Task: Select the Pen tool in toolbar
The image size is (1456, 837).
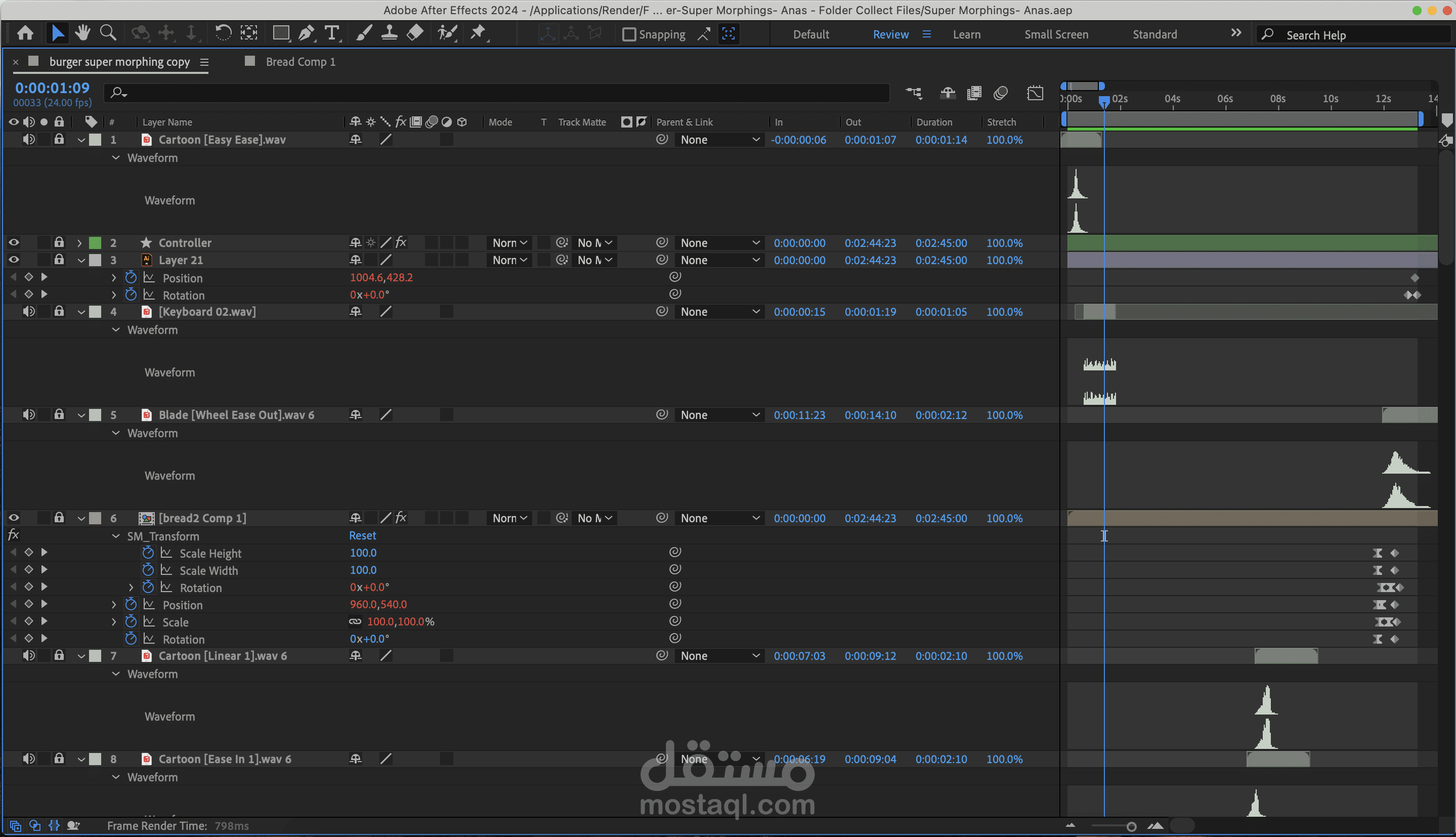Action: pyautogui.click(x=306, y=33)
